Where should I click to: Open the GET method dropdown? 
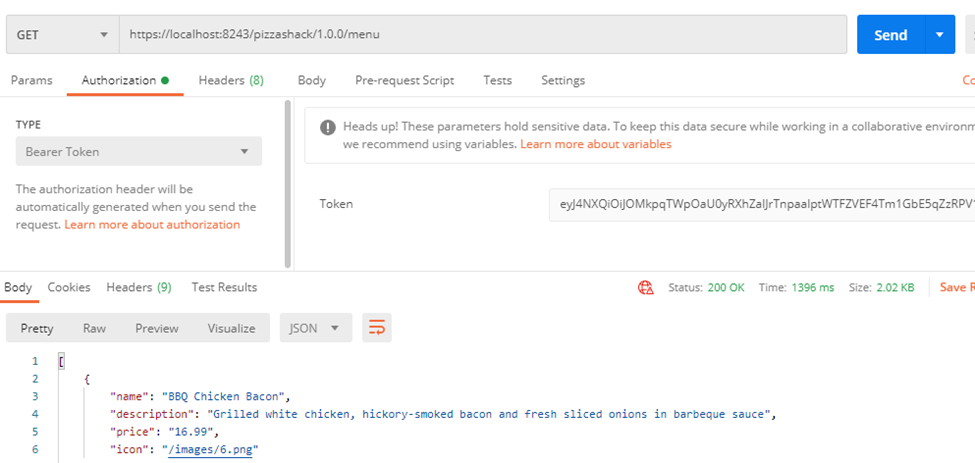[x=62, y=35]
